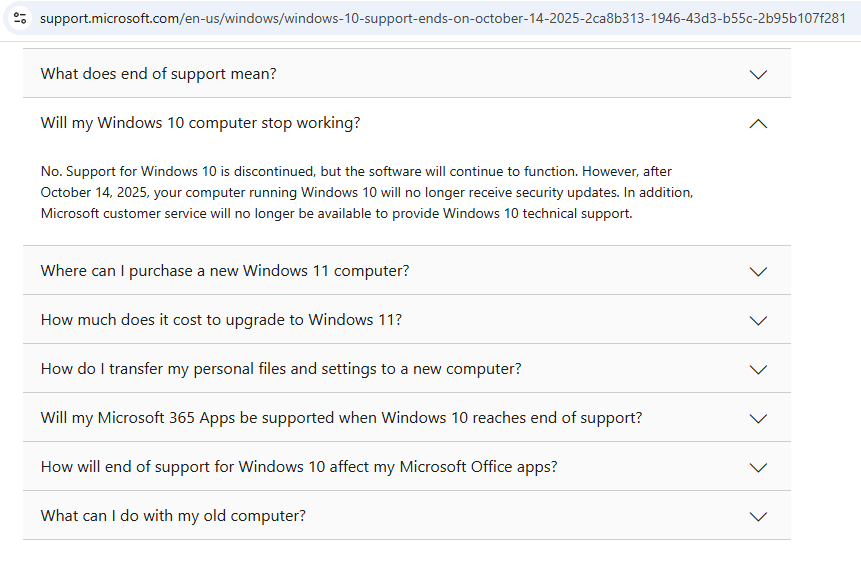
Task: Collapse the up chevron for "Will my Windows 10 computer stop working?"
Action: click(758, 123)
